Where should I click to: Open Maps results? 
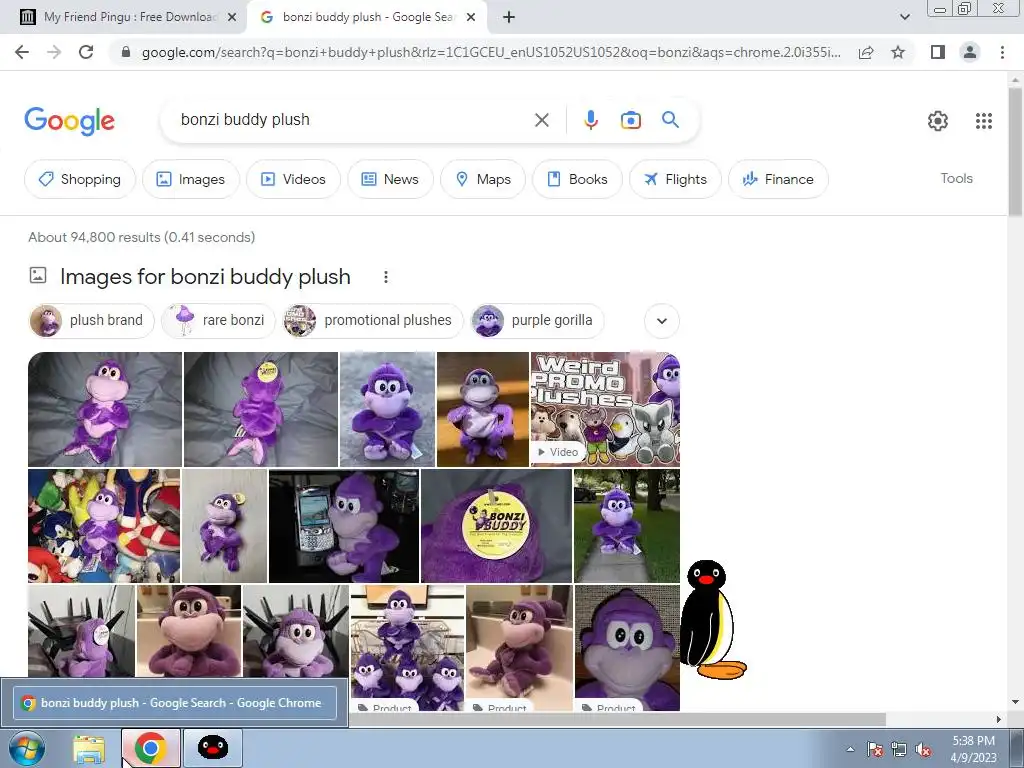[483, 179]
